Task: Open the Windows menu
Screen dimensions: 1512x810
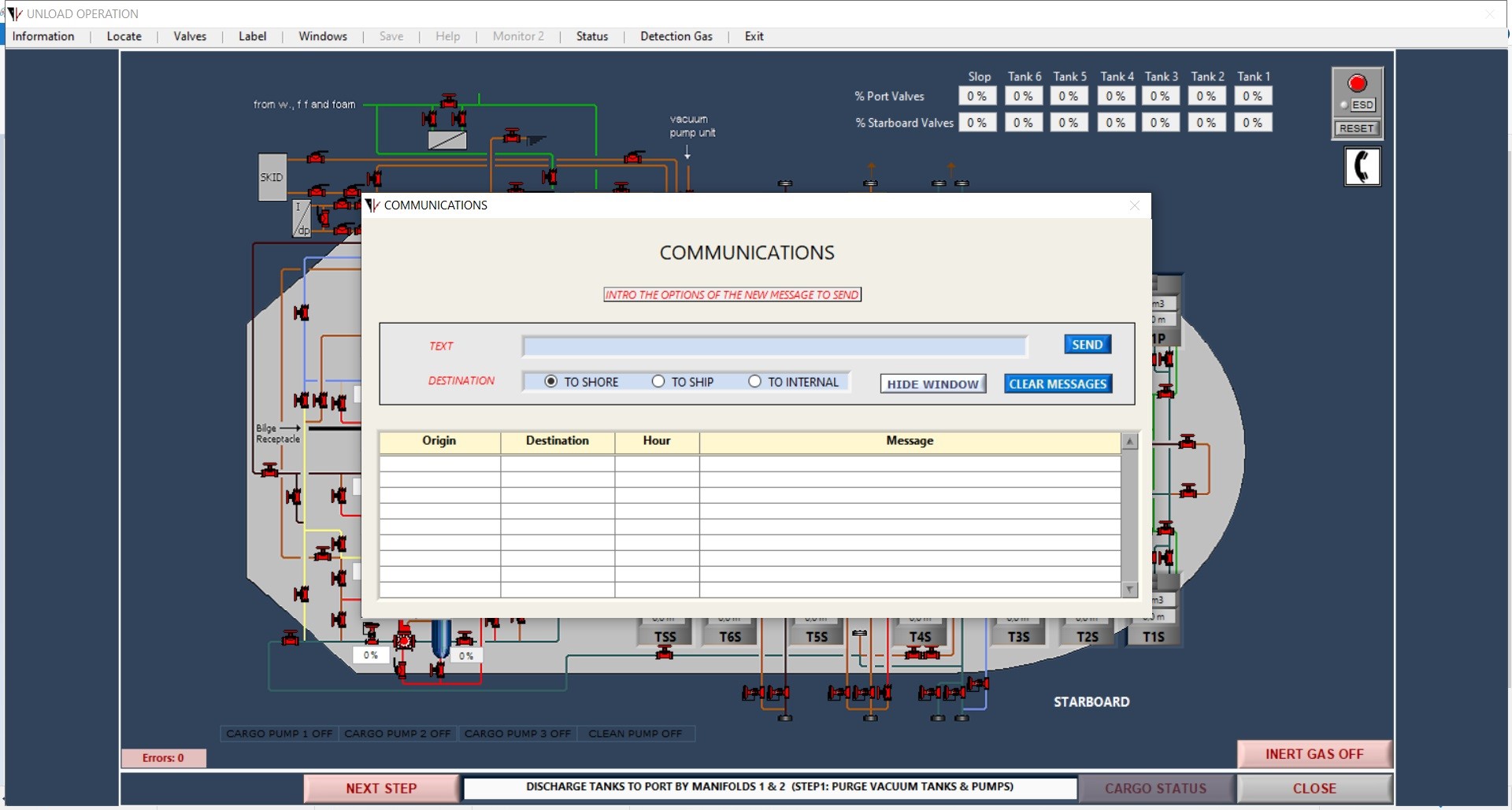Action: pyautogui.click(x=322, y=36)
